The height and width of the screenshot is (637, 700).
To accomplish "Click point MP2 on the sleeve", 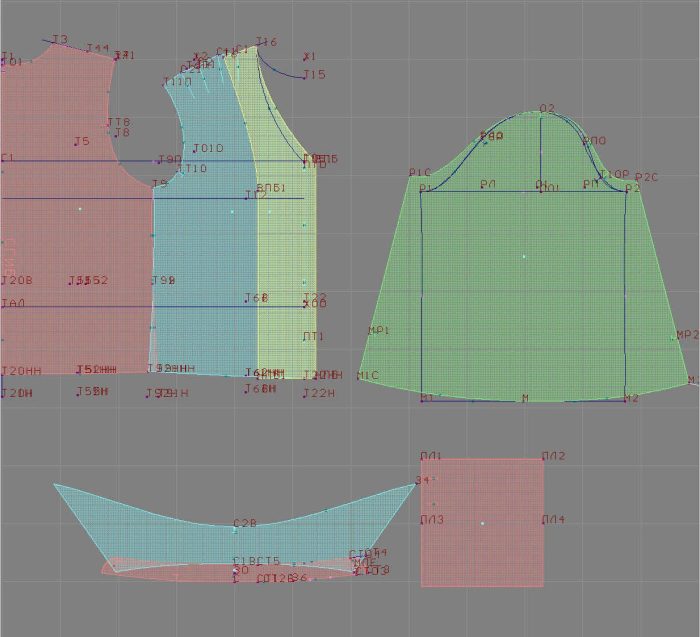I will pyautogui.click(x=686, y=336).
